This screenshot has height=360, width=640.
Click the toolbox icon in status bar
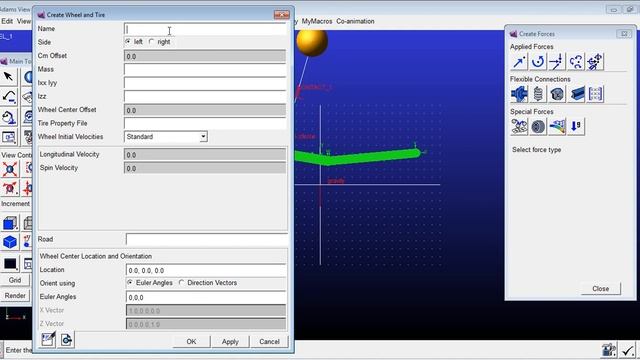pyautogui.click(x=609, y=350)
